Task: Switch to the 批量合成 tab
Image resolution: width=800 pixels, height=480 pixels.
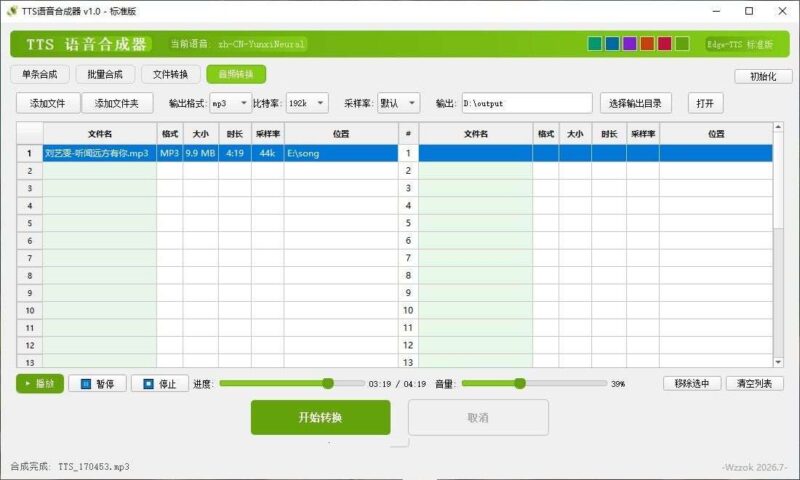Action: pyautogui.click(x=105, y=74)
